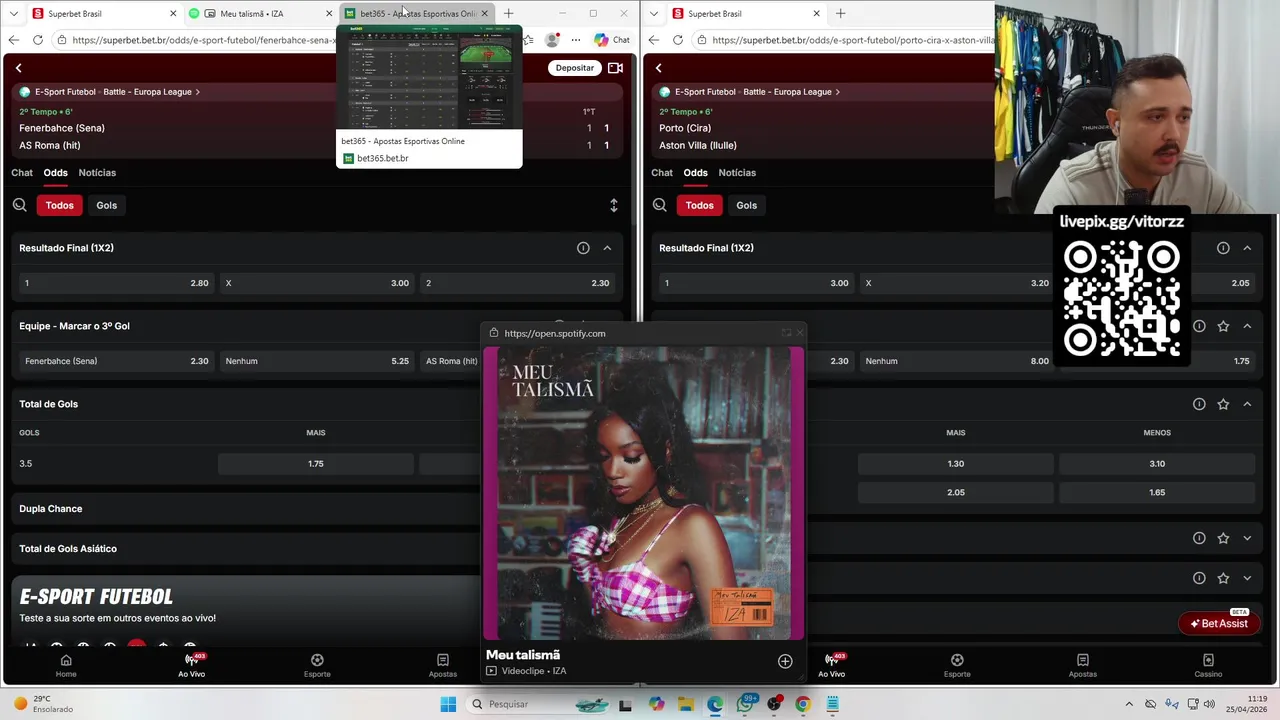Image resolution: width=1280 pixels, height=720 pixels.
Task: Select Todos filter in left window
Action: tap(59, 205)
